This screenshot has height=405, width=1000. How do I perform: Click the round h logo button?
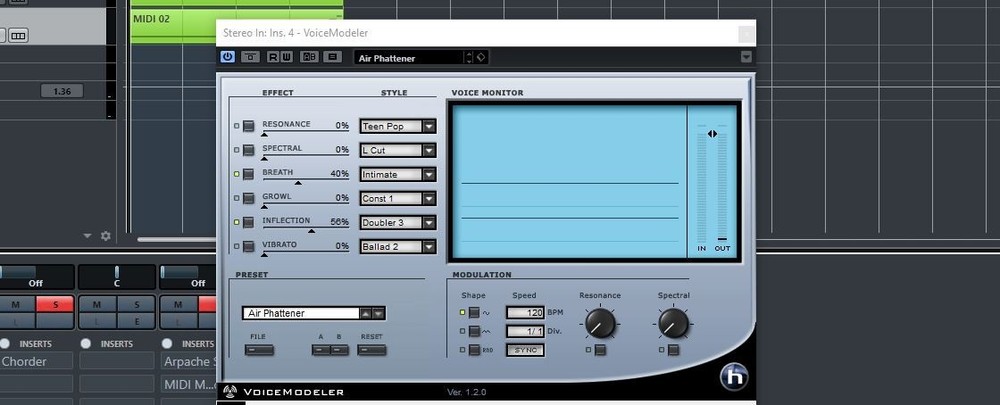coord(733,376)
